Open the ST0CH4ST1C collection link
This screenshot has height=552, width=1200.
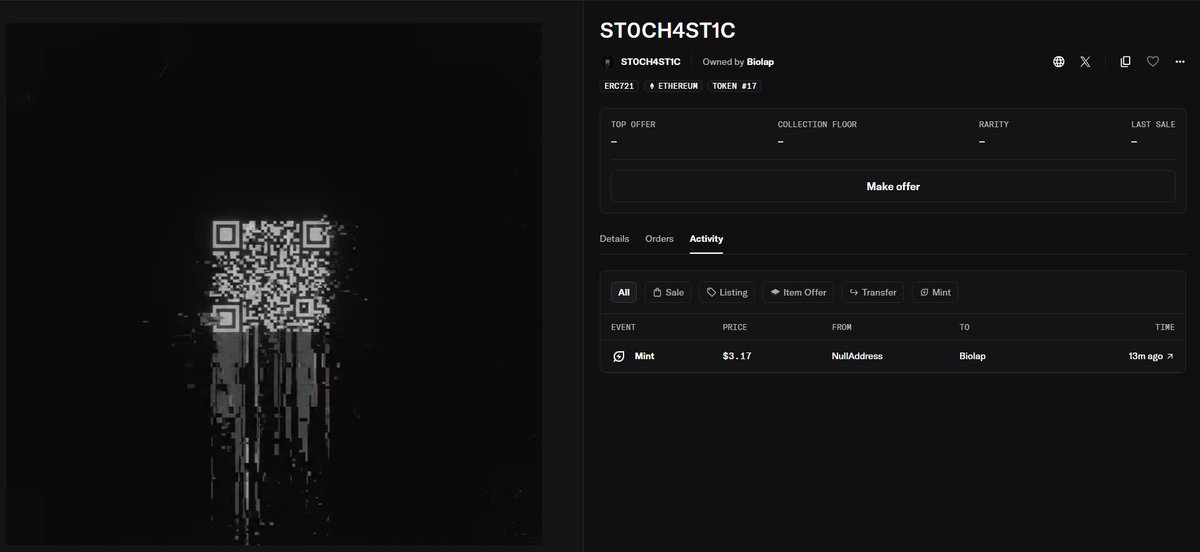tap(650, 62)
